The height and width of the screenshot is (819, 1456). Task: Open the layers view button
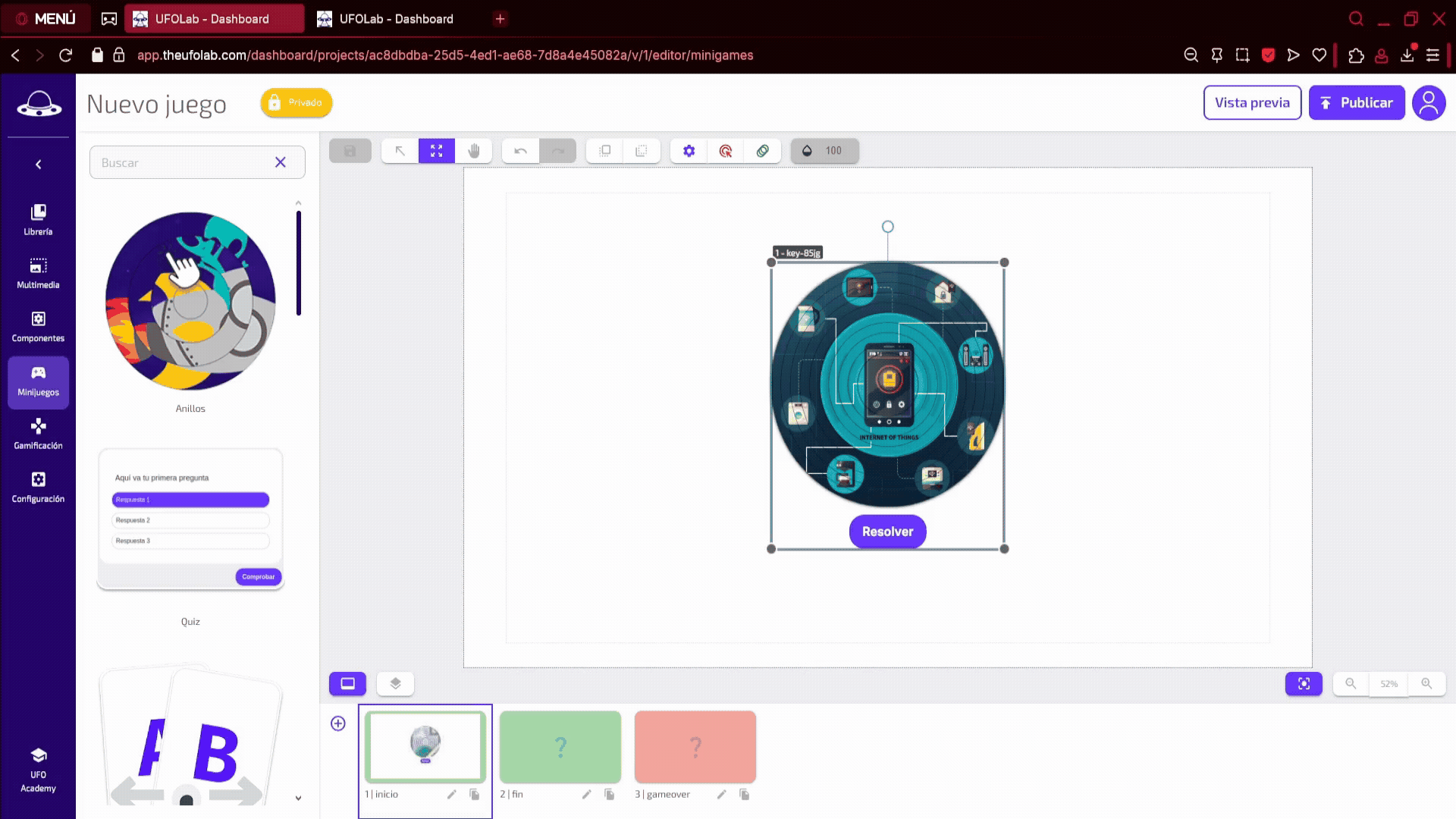point(395,683)
